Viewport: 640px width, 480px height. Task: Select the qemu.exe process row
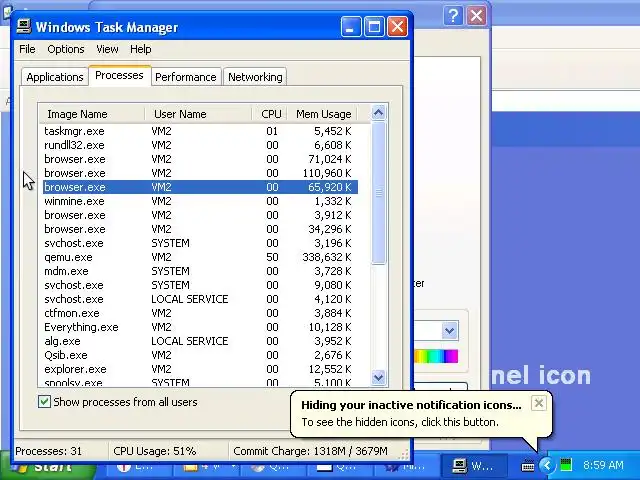coord(200,257)
